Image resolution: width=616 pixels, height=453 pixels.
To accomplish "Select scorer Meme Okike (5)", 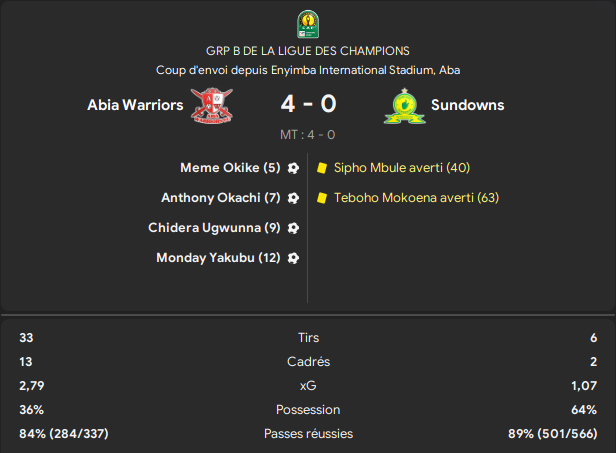I will 230,168.
